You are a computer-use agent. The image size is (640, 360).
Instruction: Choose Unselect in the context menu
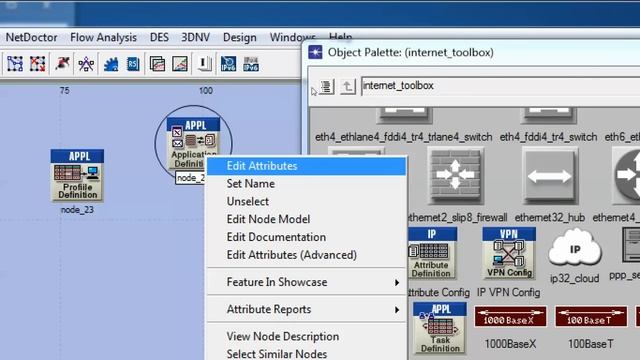[307, 202]
